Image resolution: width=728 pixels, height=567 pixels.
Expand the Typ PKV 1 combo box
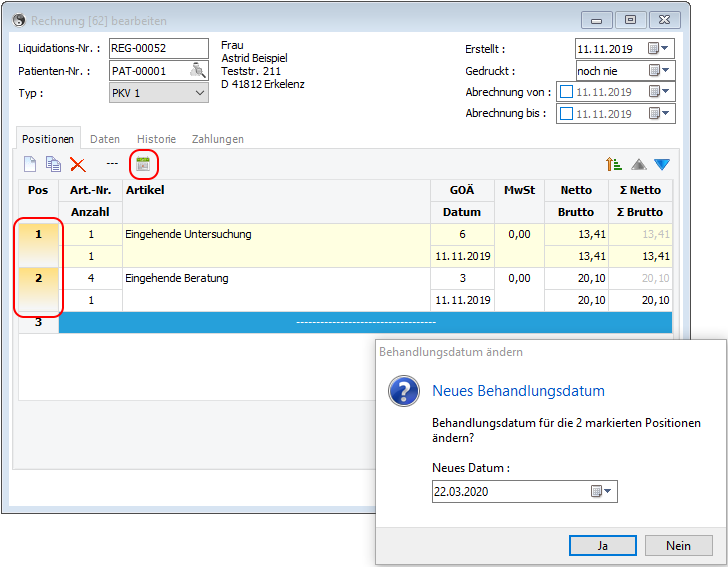(159, 93)
